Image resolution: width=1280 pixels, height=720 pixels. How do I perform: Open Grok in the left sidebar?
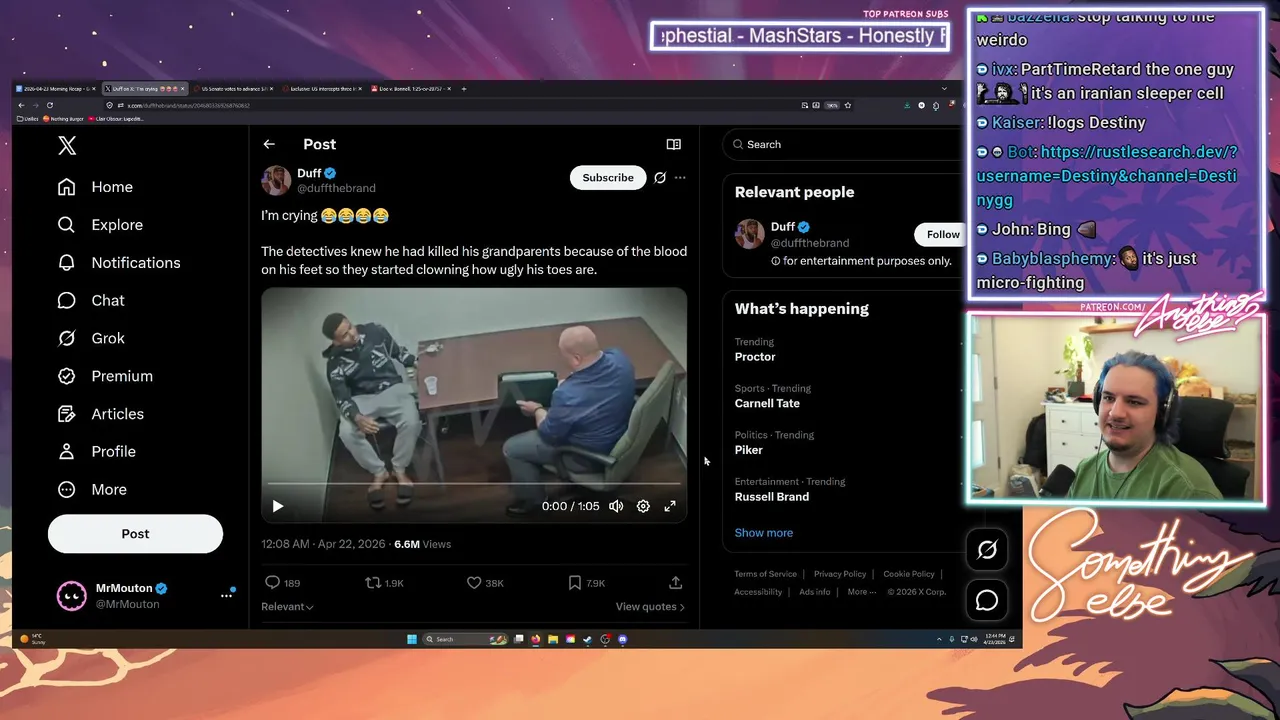point(91,338)
